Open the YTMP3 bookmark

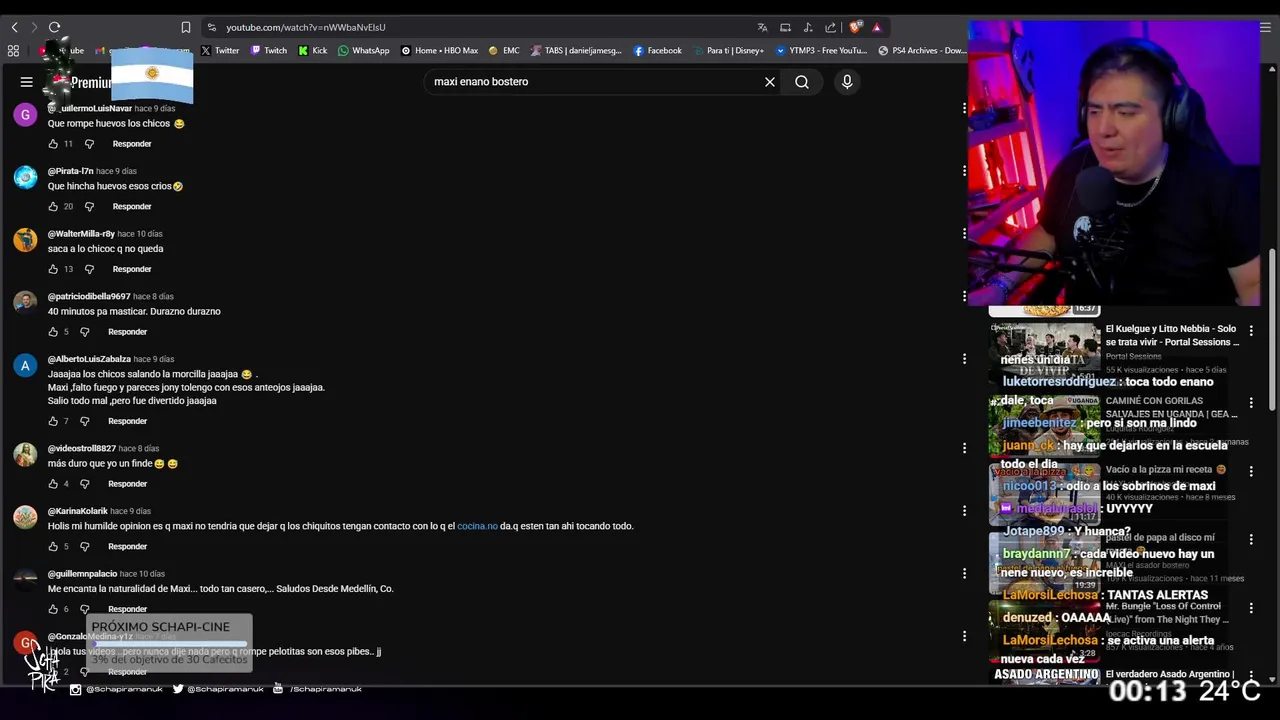coord(820,50)
